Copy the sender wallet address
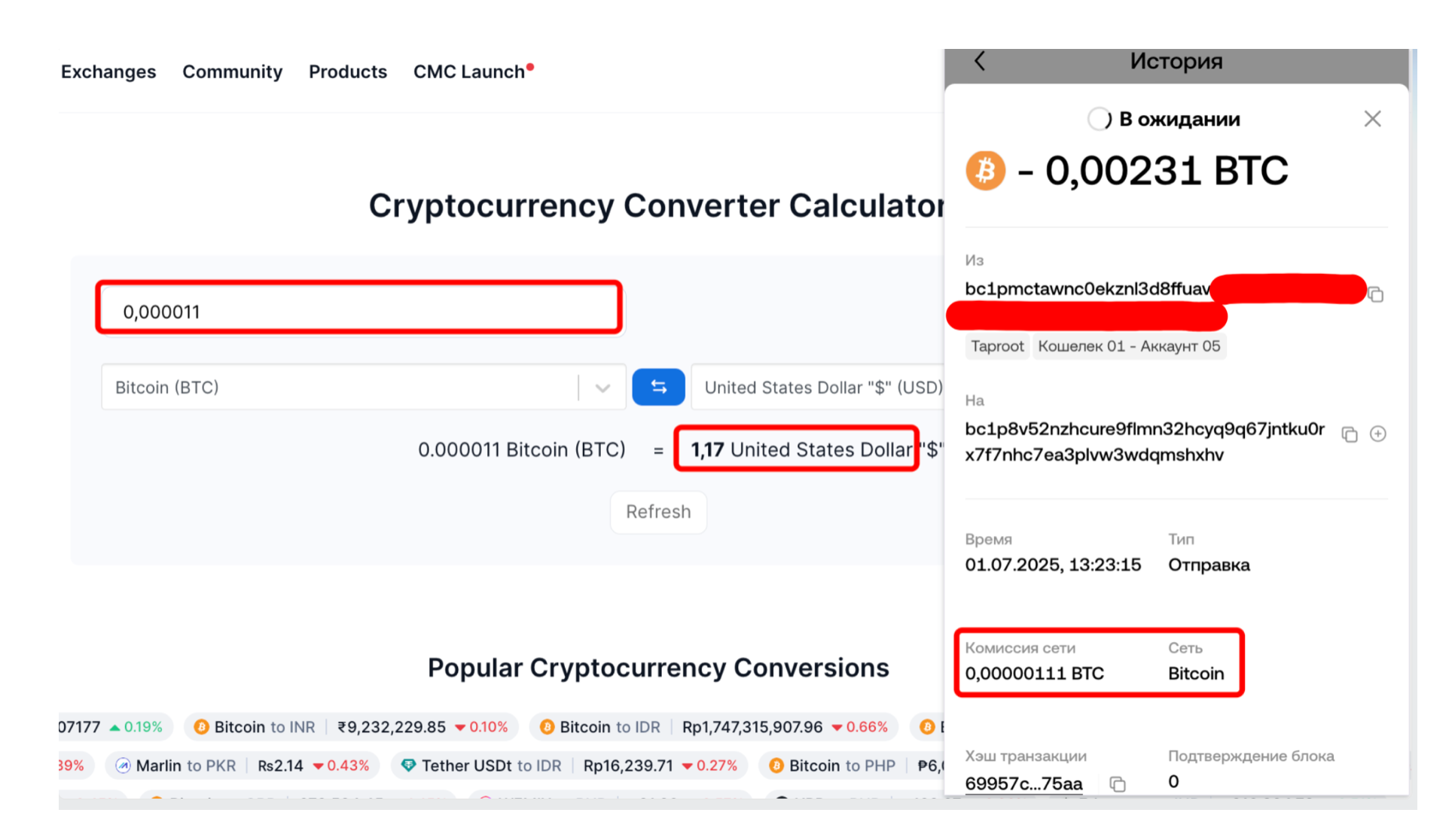The height and width of the screenshot is (840, 1455). 1376,294
